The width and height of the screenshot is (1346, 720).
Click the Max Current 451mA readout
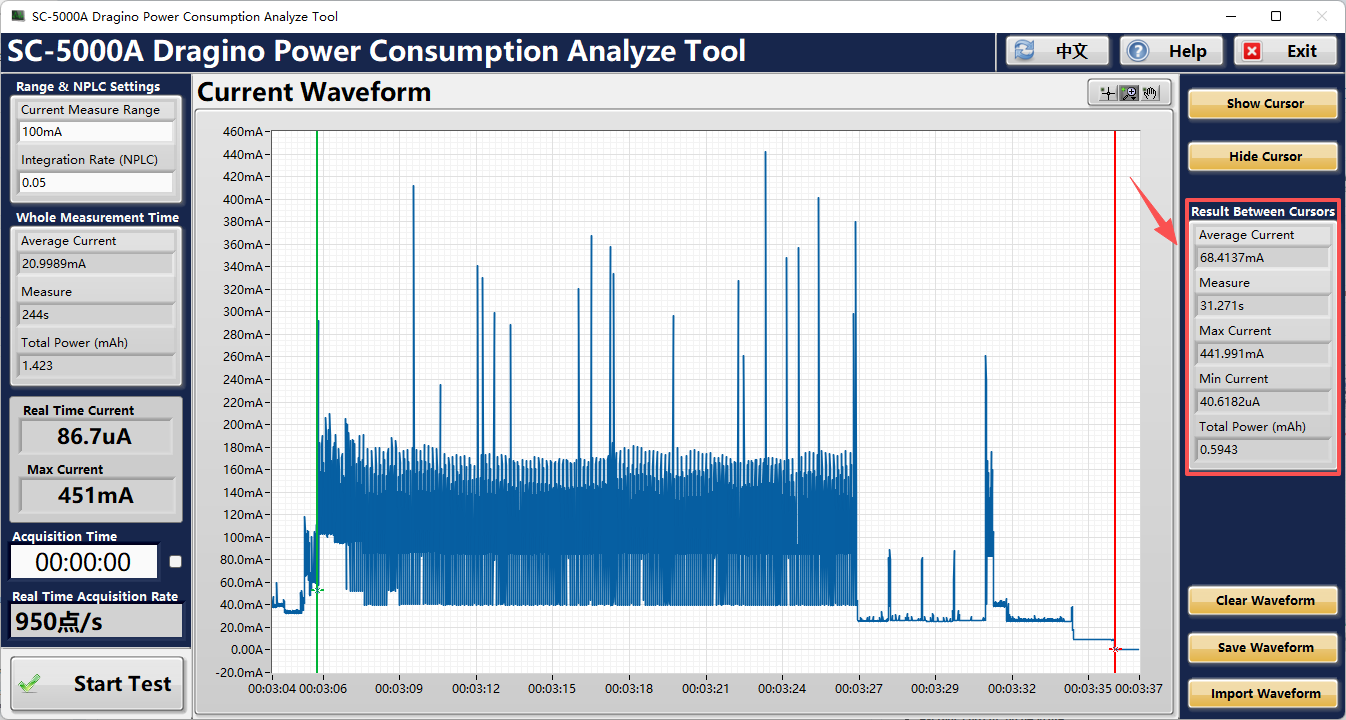[x=96, y=496]
